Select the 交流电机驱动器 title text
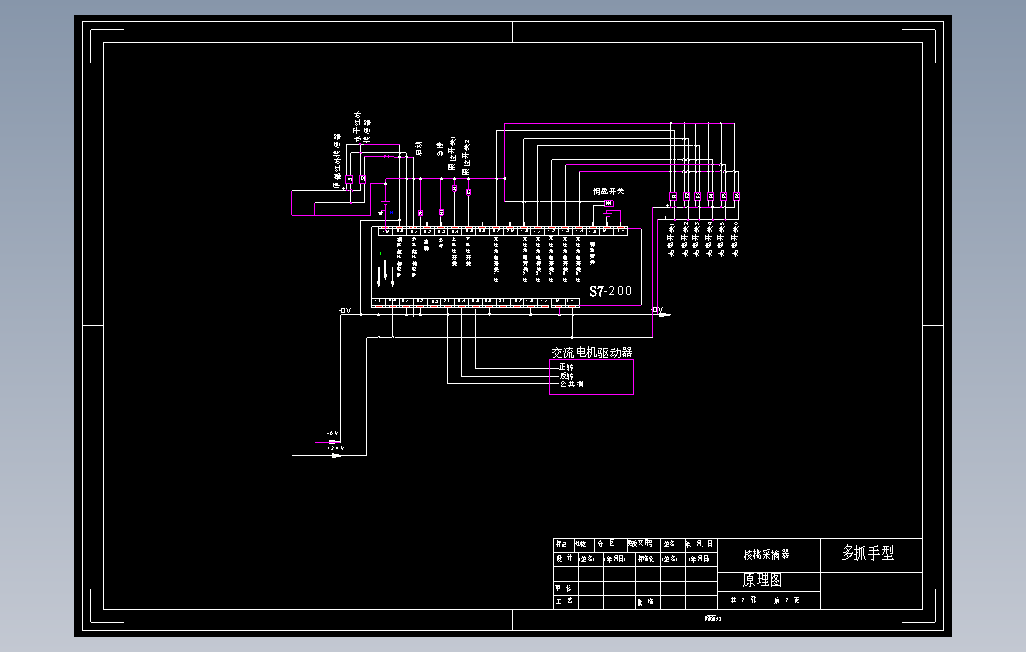1026x652 pixels. click(x=592, y=352)
